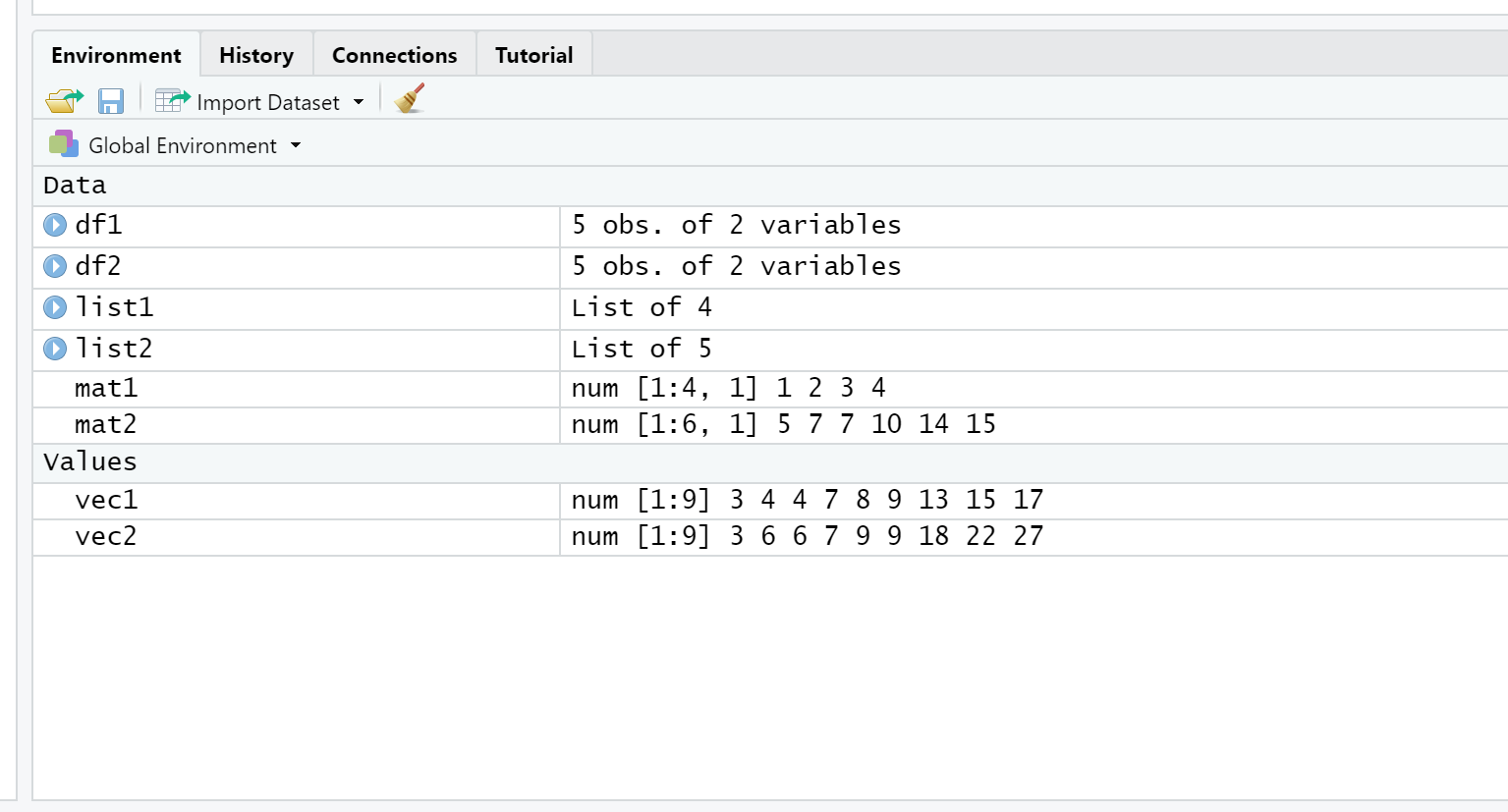Select the mat1 variable name
The width and height of the screenshot is (1508, 812).
pos(106,389)
